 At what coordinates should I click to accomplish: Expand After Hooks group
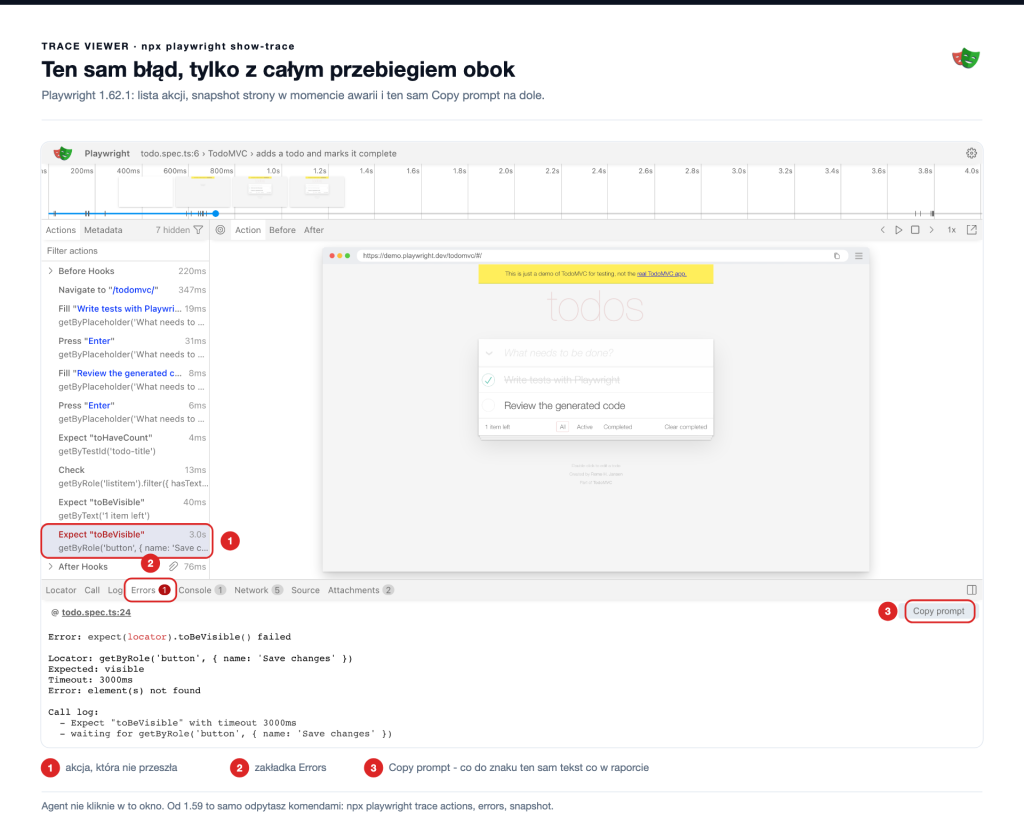pyautogui.click(x=51, y=566)
